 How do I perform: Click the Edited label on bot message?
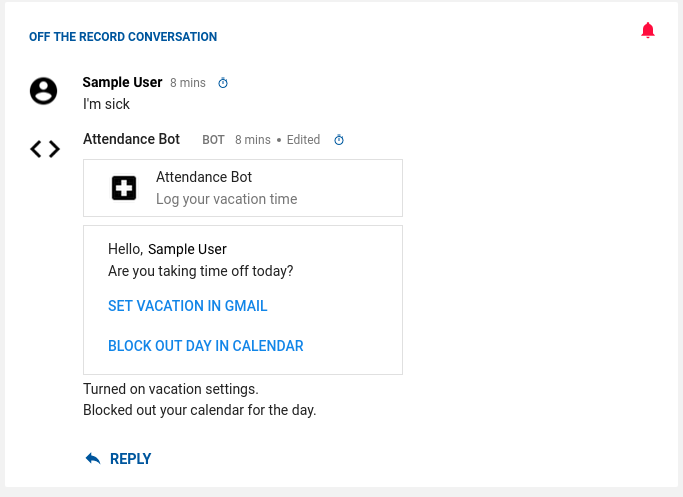point(303,140)
